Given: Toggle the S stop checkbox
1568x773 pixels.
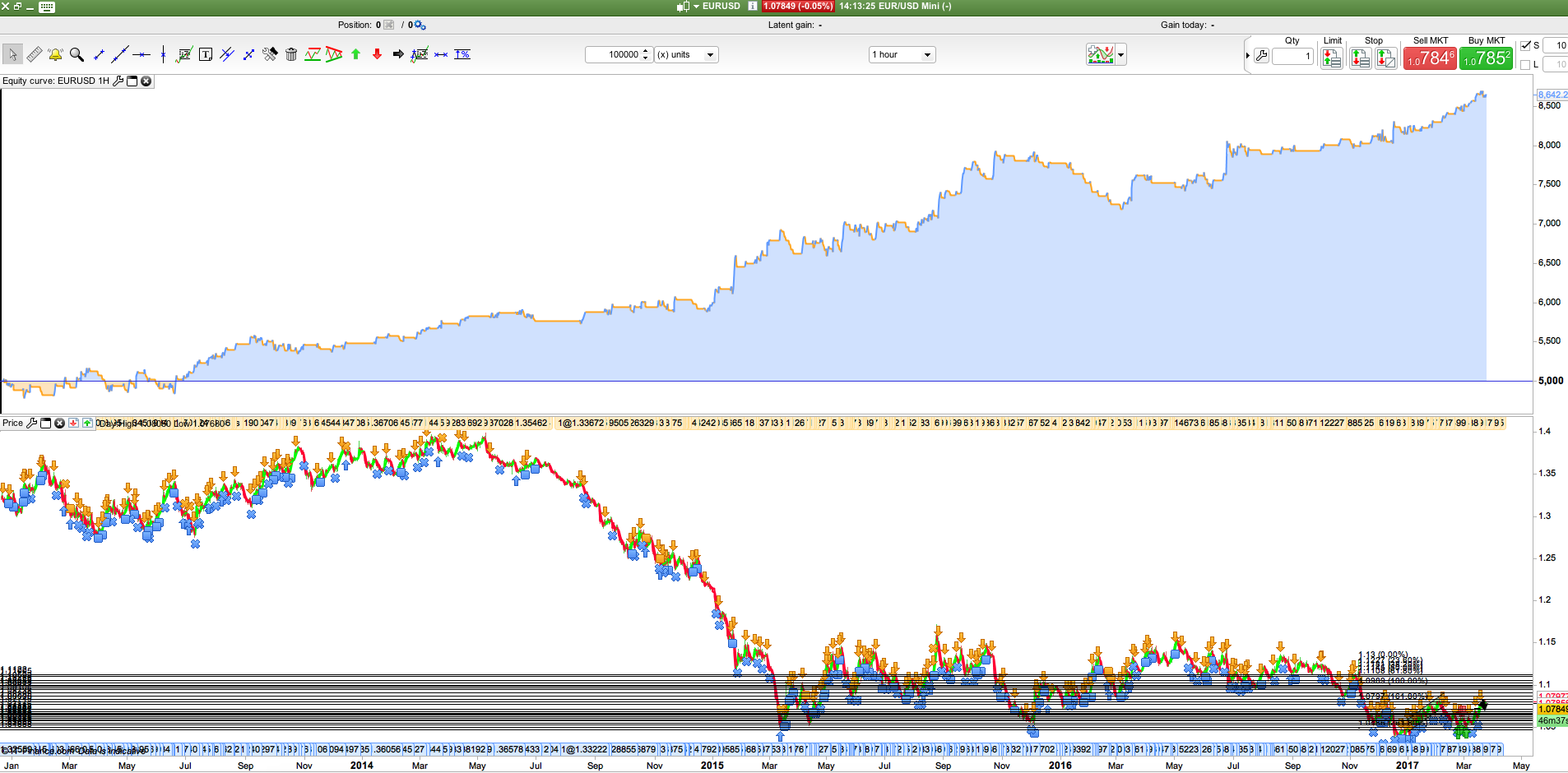Looking at the screenshot, I should click(1526, 45).
